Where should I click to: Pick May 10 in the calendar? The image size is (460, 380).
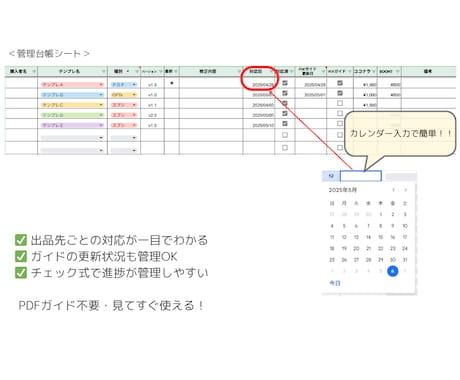(405, 226)
